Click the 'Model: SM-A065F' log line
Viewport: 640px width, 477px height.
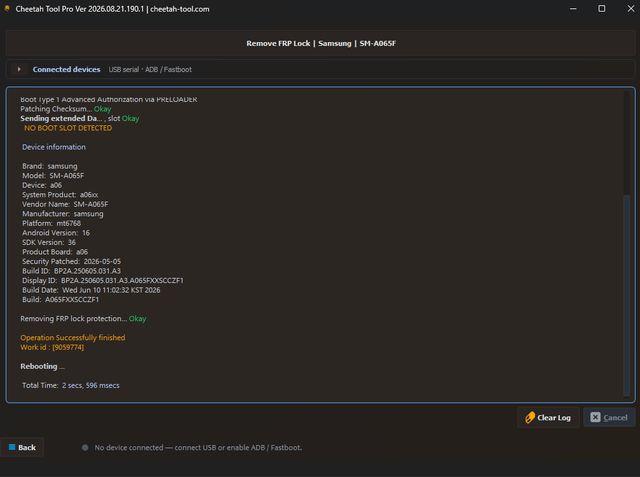click(x=53, y=175)
